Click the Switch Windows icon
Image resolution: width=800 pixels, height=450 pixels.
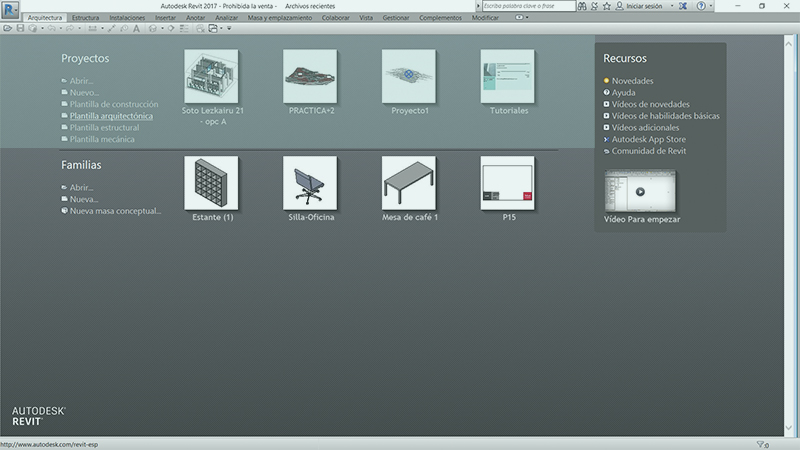213,29
